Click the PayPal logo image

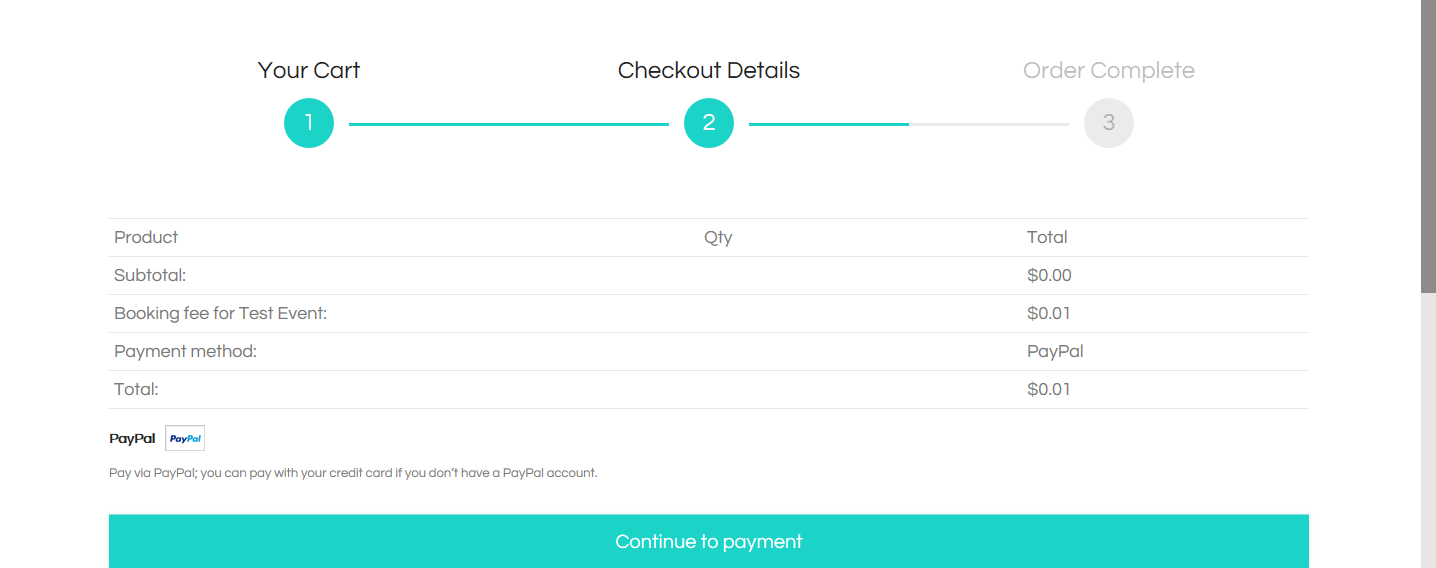tap(185, 438)
